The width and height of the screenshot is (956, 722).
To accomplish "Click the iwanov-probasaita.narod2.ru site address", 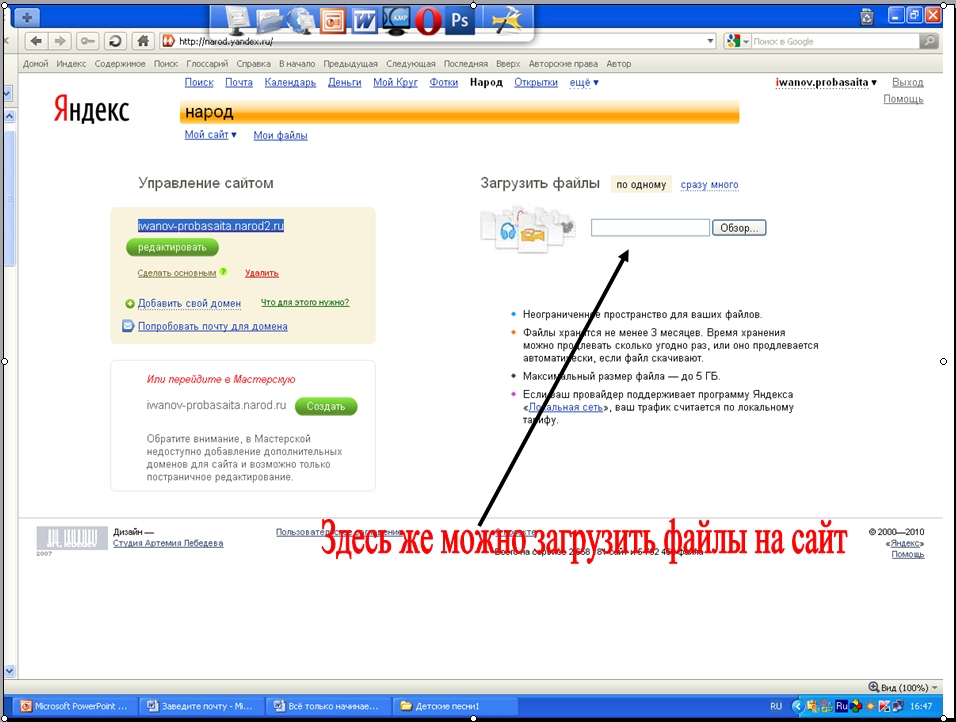I will click(210, 226).
